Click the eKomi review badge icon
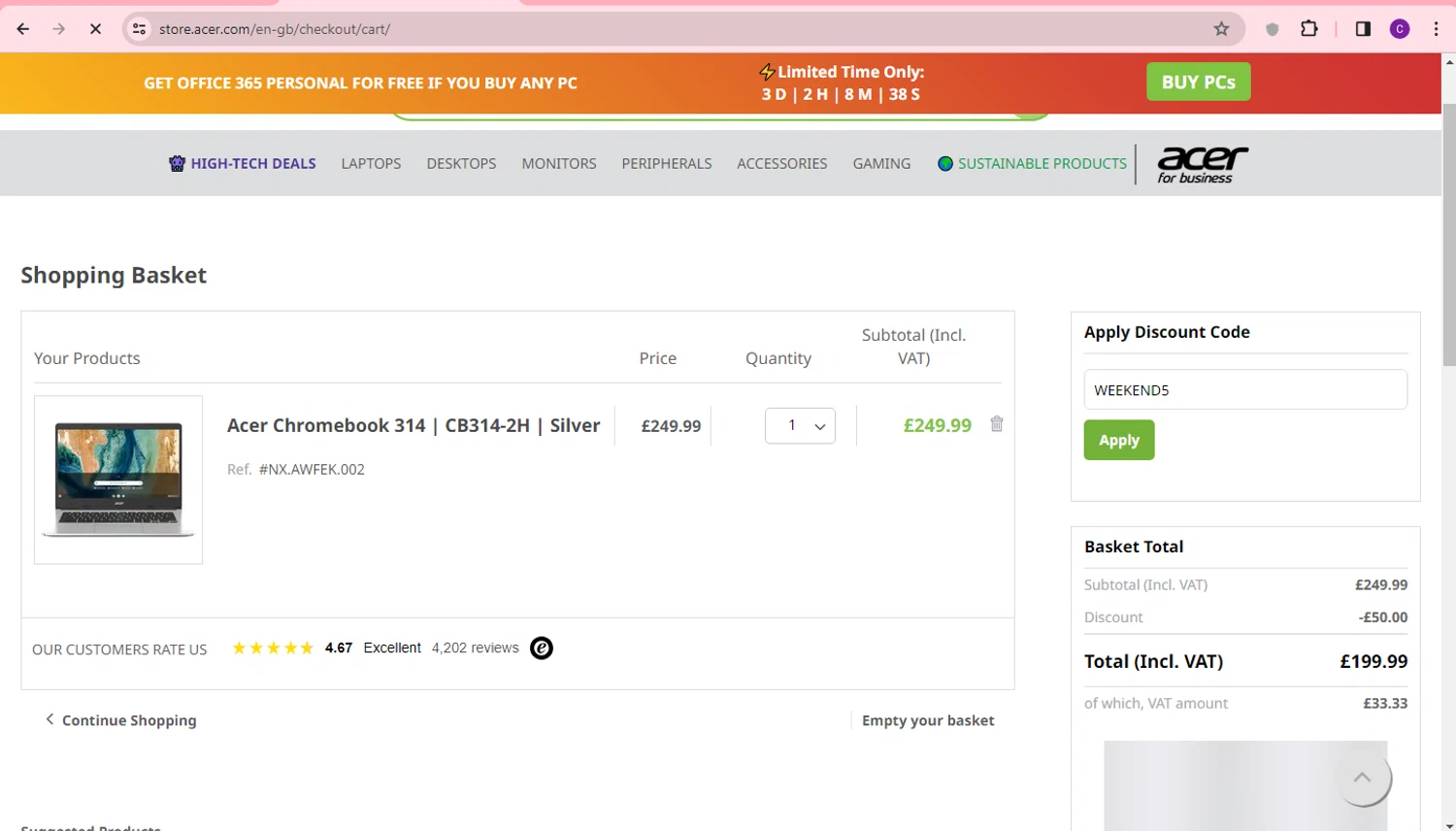 [x=542, y=648]
